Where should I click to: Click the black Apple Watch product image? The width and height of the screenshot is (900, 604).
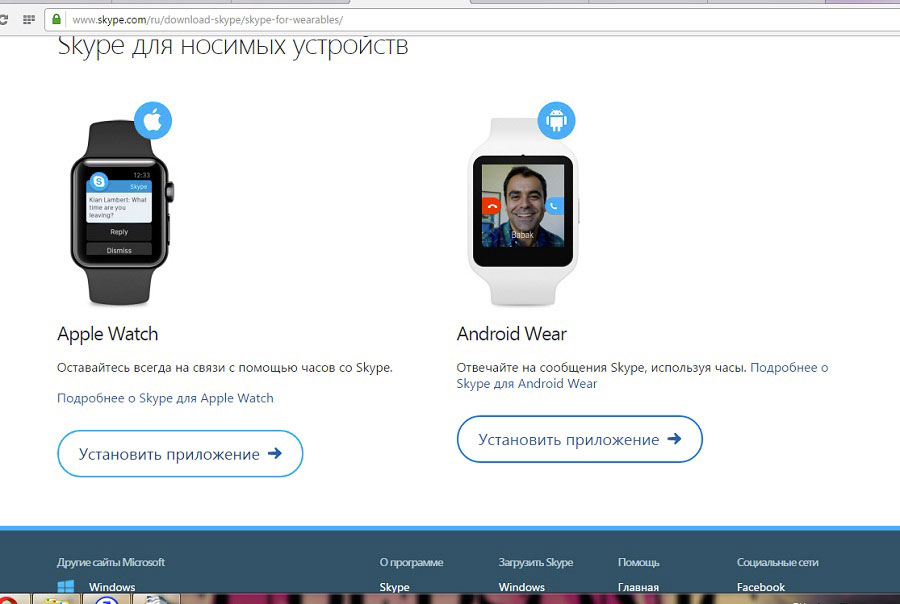122,212
